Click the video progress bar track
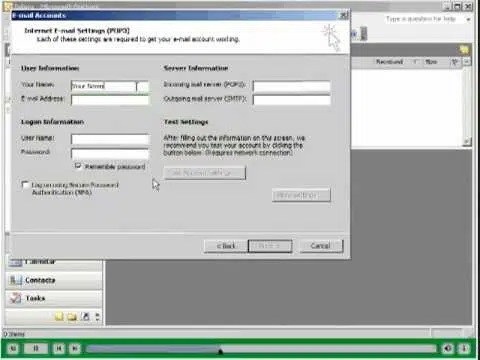Image resolution: width=480 pixels, height=360 pixels. tap(261, 349)
